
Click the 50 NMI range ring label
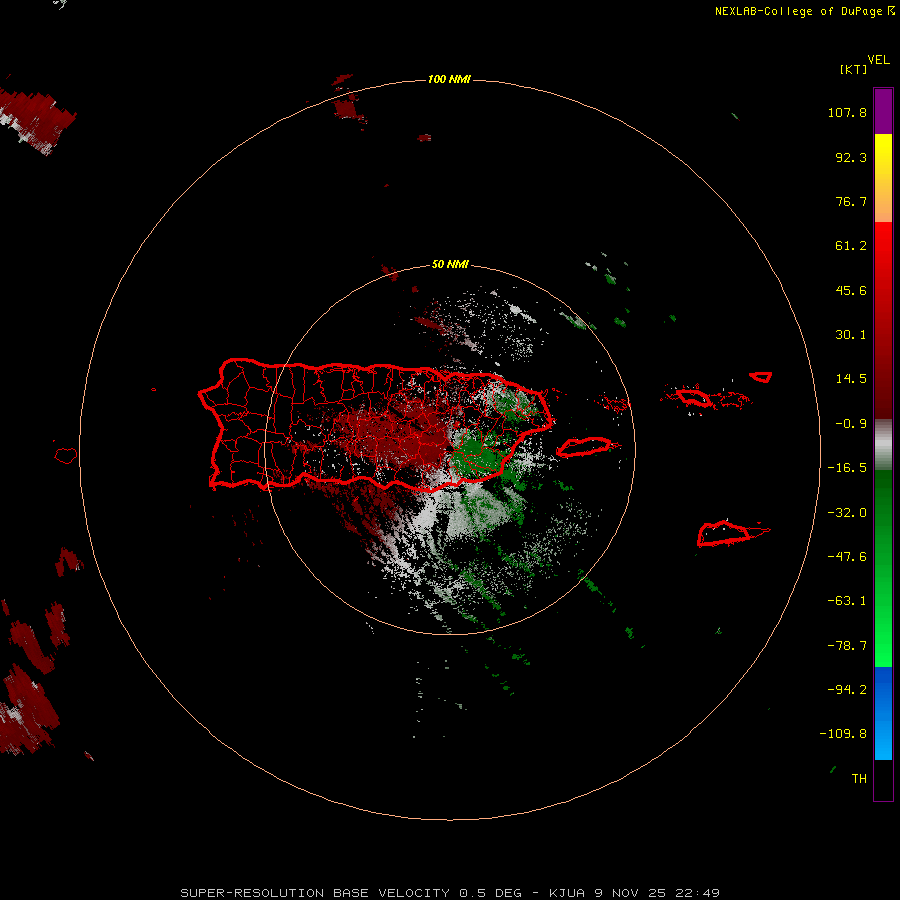(450, 264)
